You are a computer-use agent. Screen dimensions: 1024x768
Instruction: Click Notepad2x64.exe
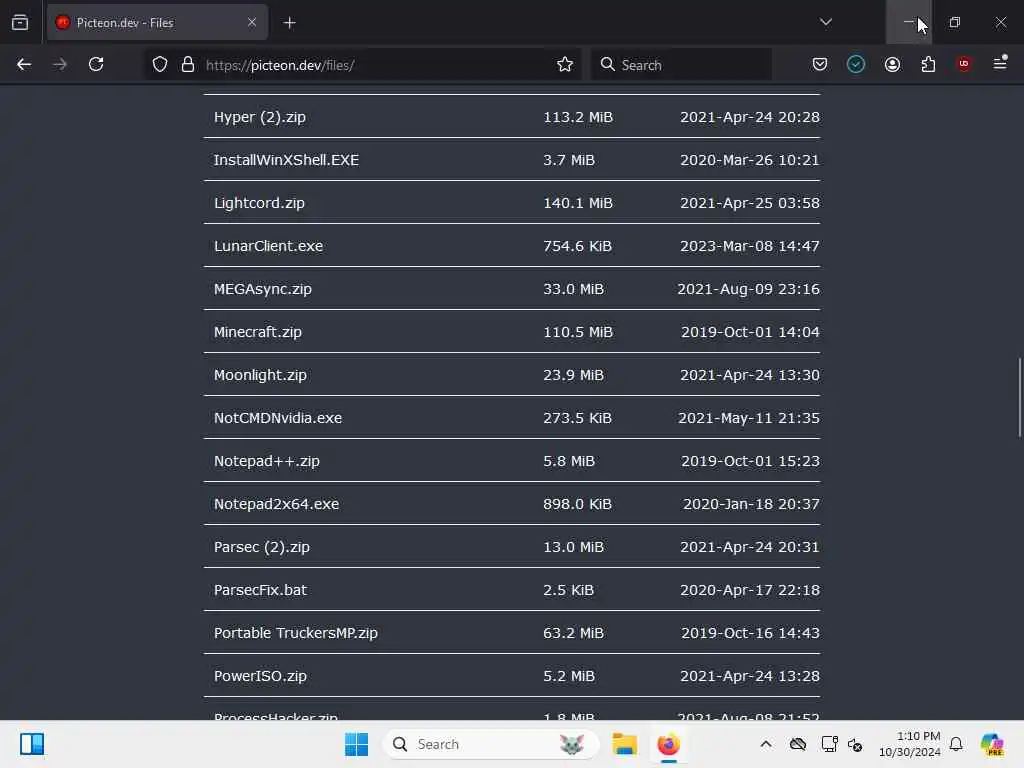point(276,504)
